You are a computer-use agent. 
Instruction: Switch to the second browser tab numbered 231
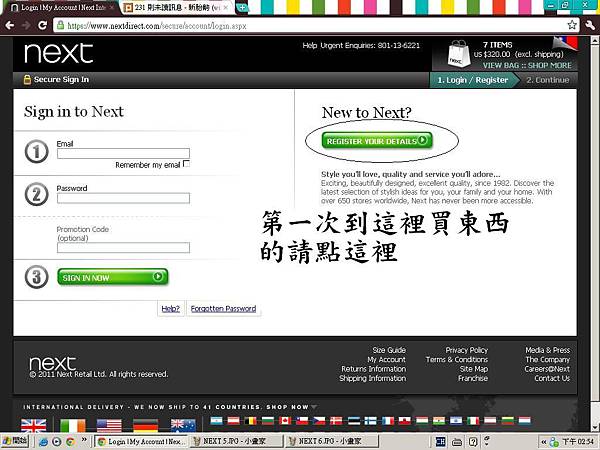[x=178, y=7]
